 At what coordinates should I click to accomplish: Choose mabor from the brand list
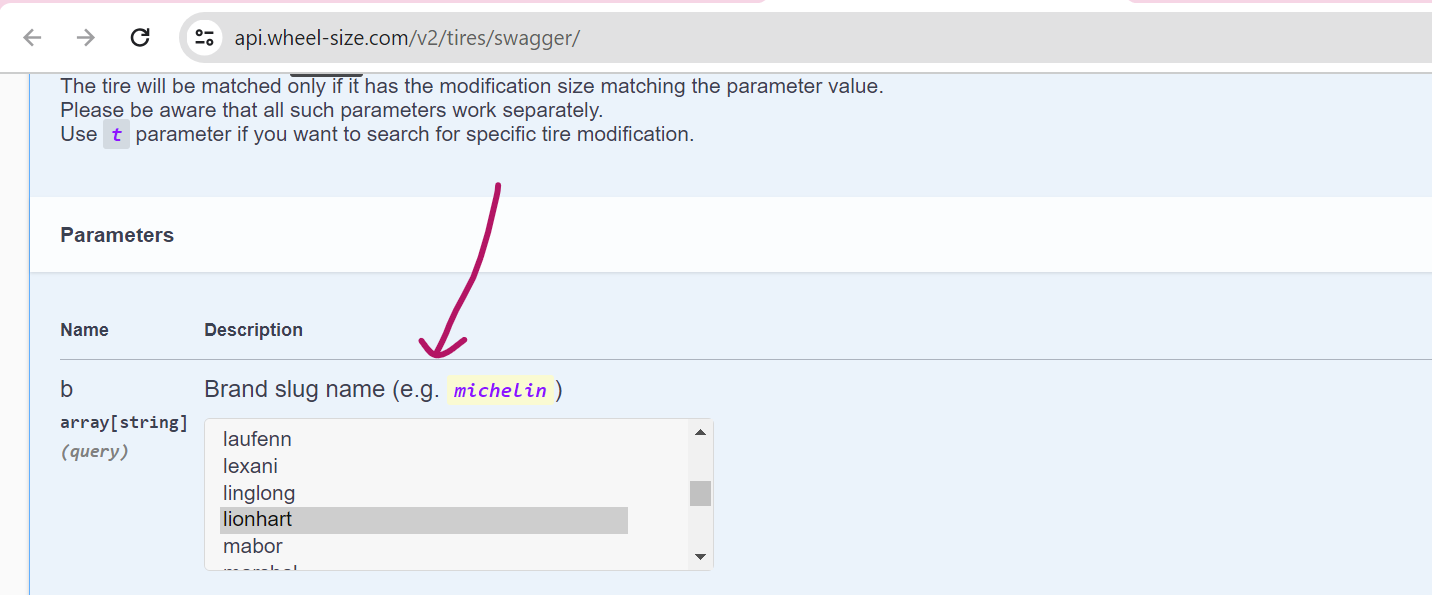[x=252, y=546]
